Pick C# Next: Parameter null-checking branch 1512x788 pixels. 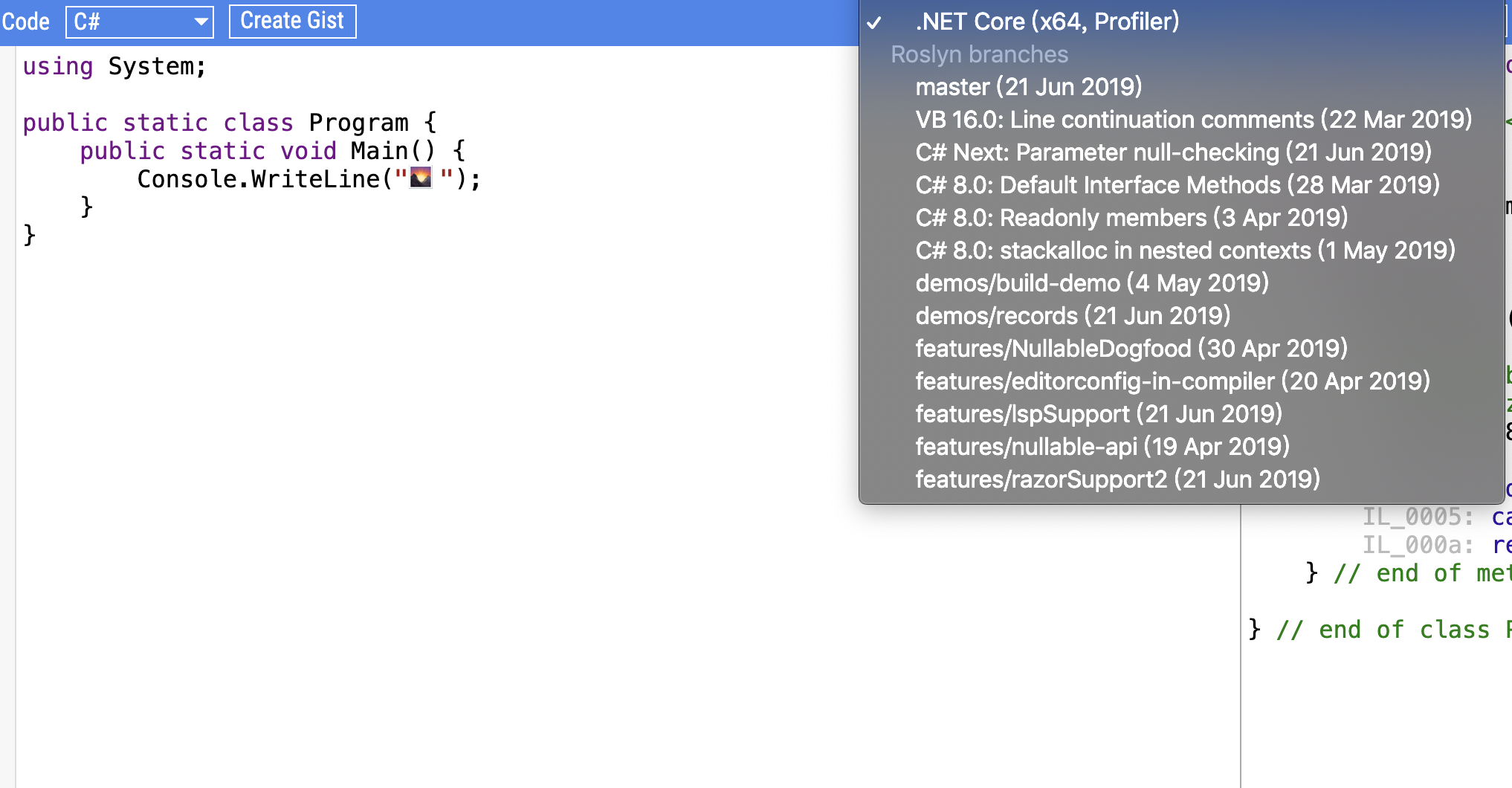(x=1181, y=152)
